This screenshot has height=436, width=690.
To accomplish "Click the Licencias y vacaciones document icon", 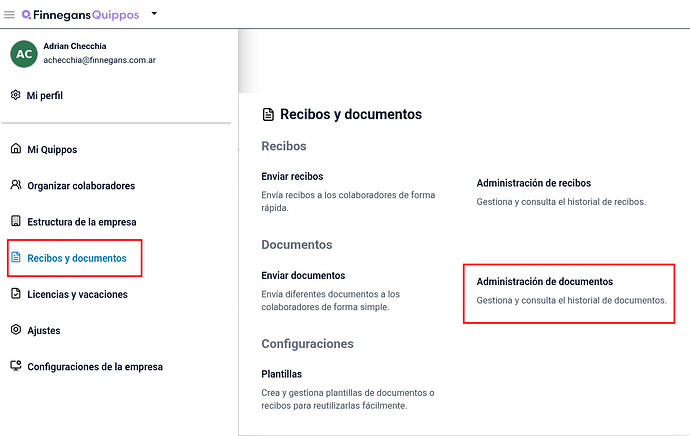I will (16, 293).
